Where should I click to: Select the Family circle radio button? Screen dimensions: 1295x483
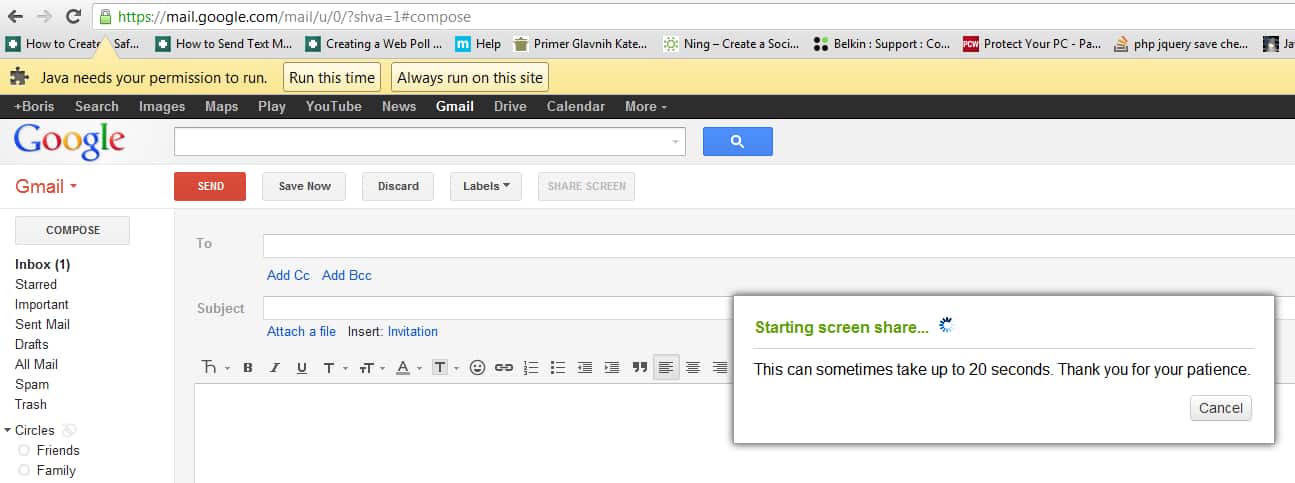coord(24,471)
